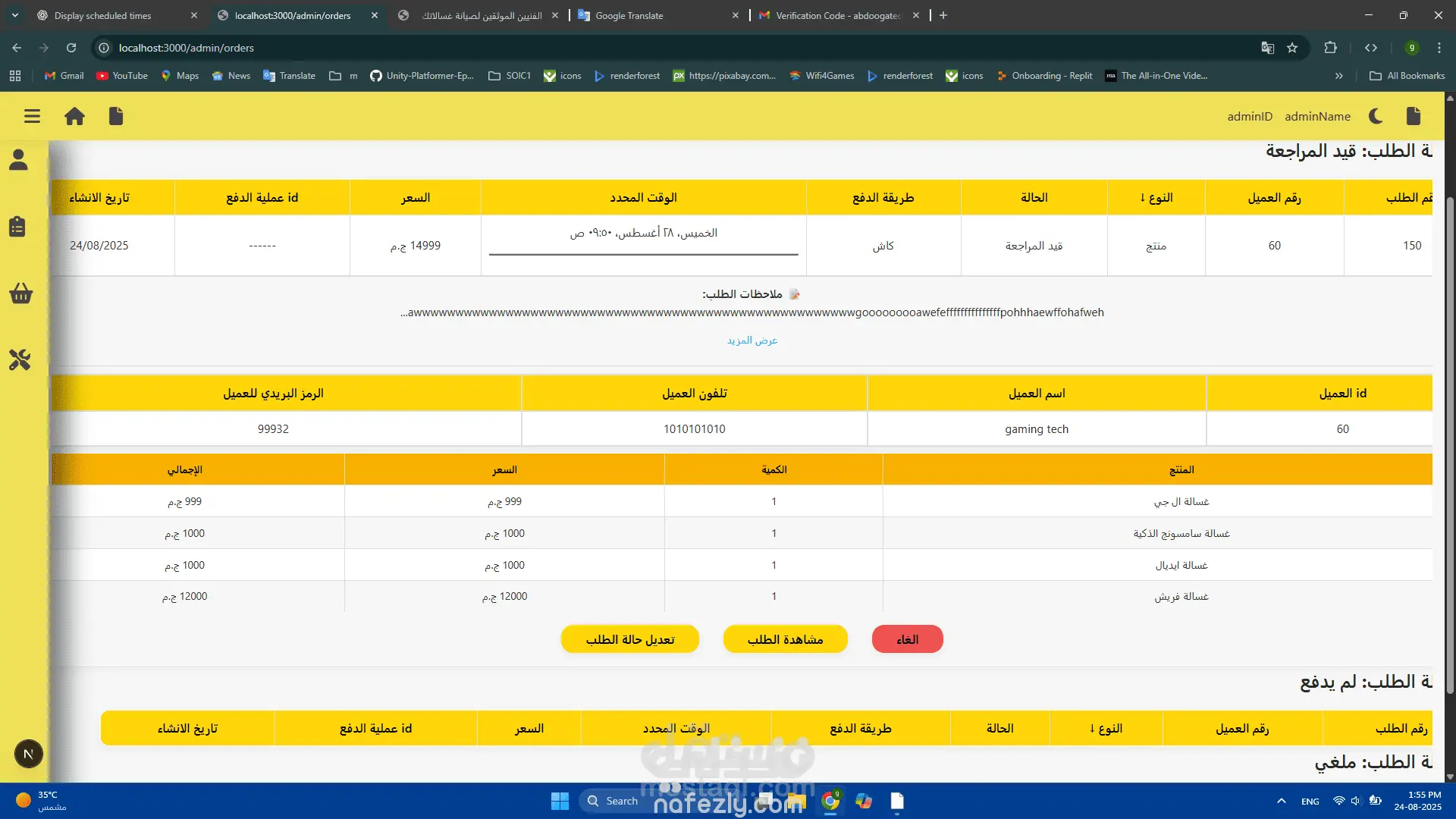Sort by النوع column in لم يدفع table
This screenshot has width=1456, height=819.
pos(1106,729)
